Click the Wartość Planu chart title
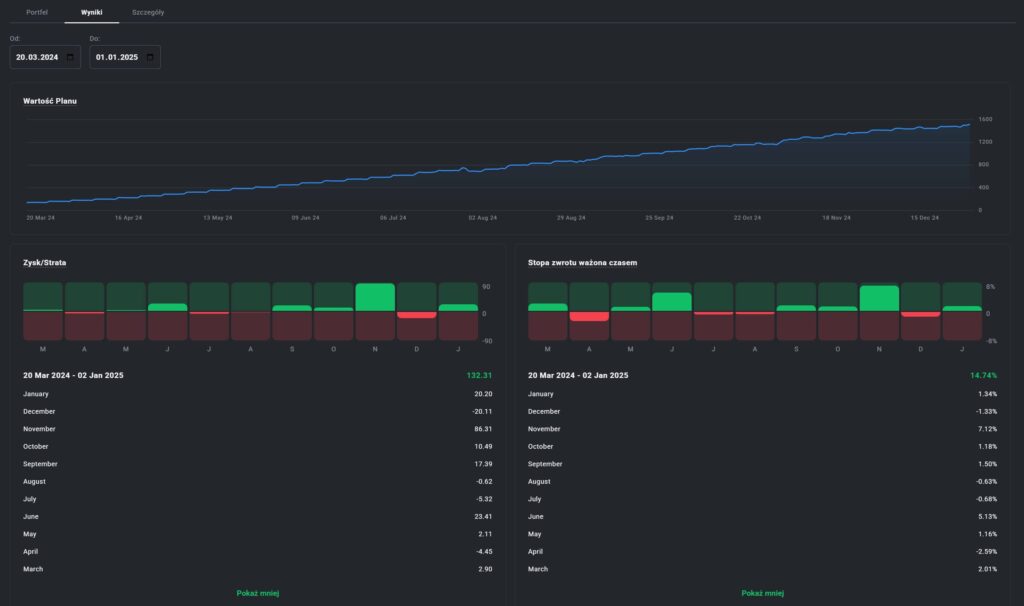This screenshot has height=606, width=1024. click(50, 101)
